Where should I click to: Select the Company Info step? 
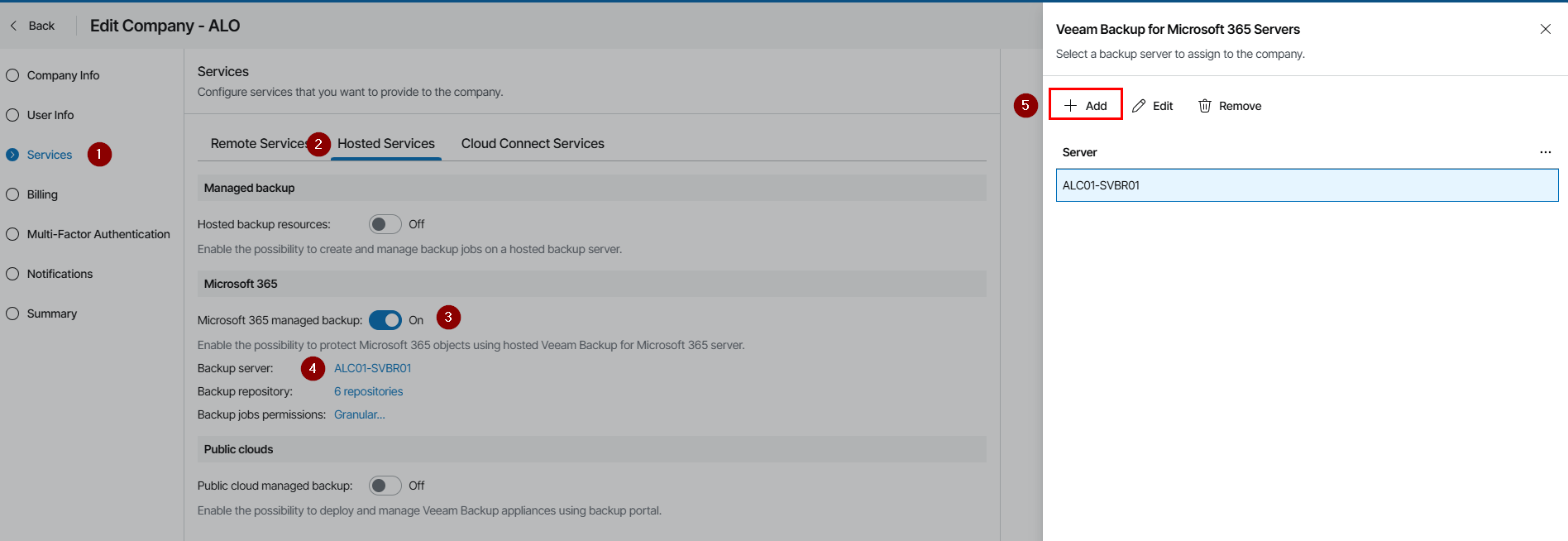coord(53,75)
